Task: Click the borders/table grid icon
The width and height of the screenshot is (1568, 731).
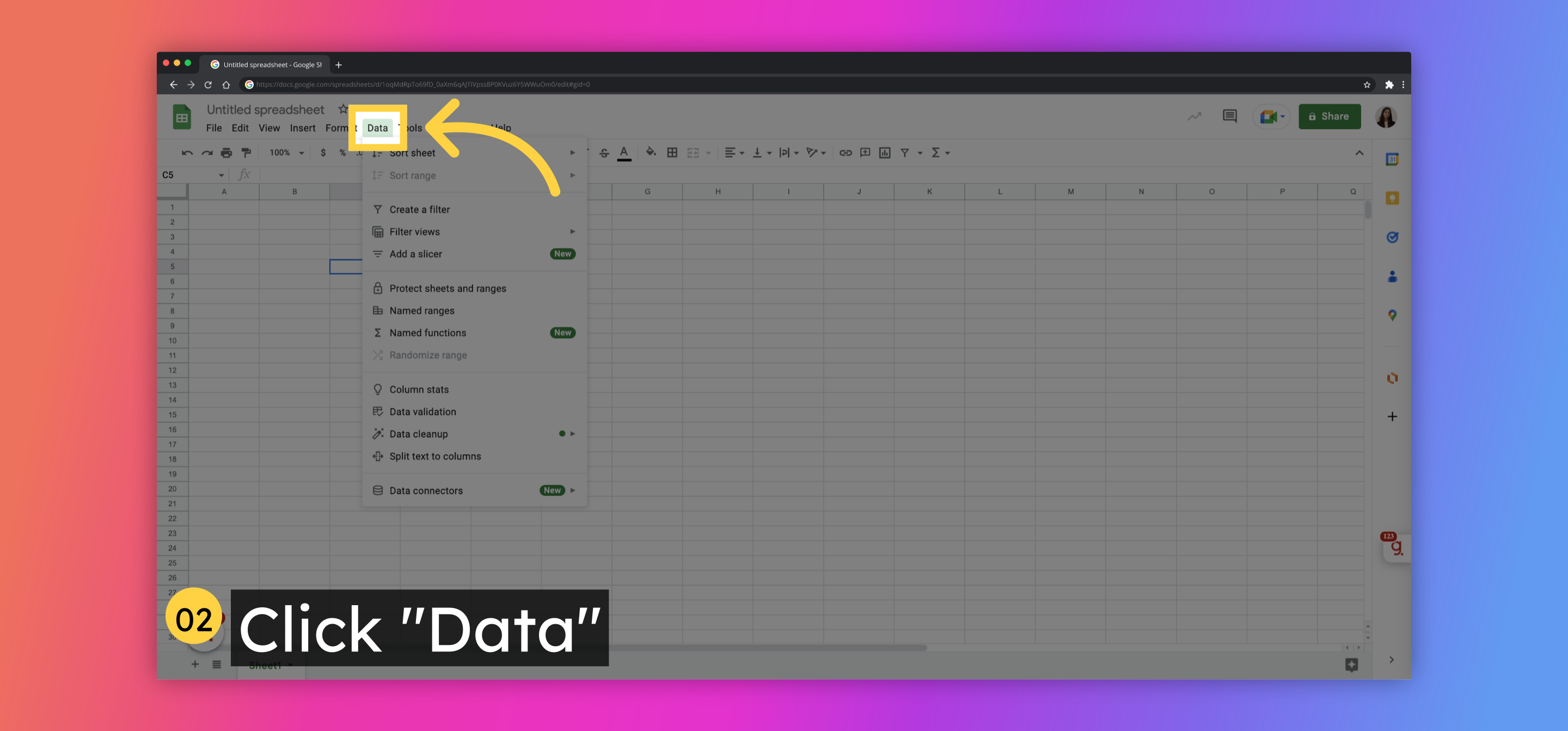Action: (x=671, y=152)
